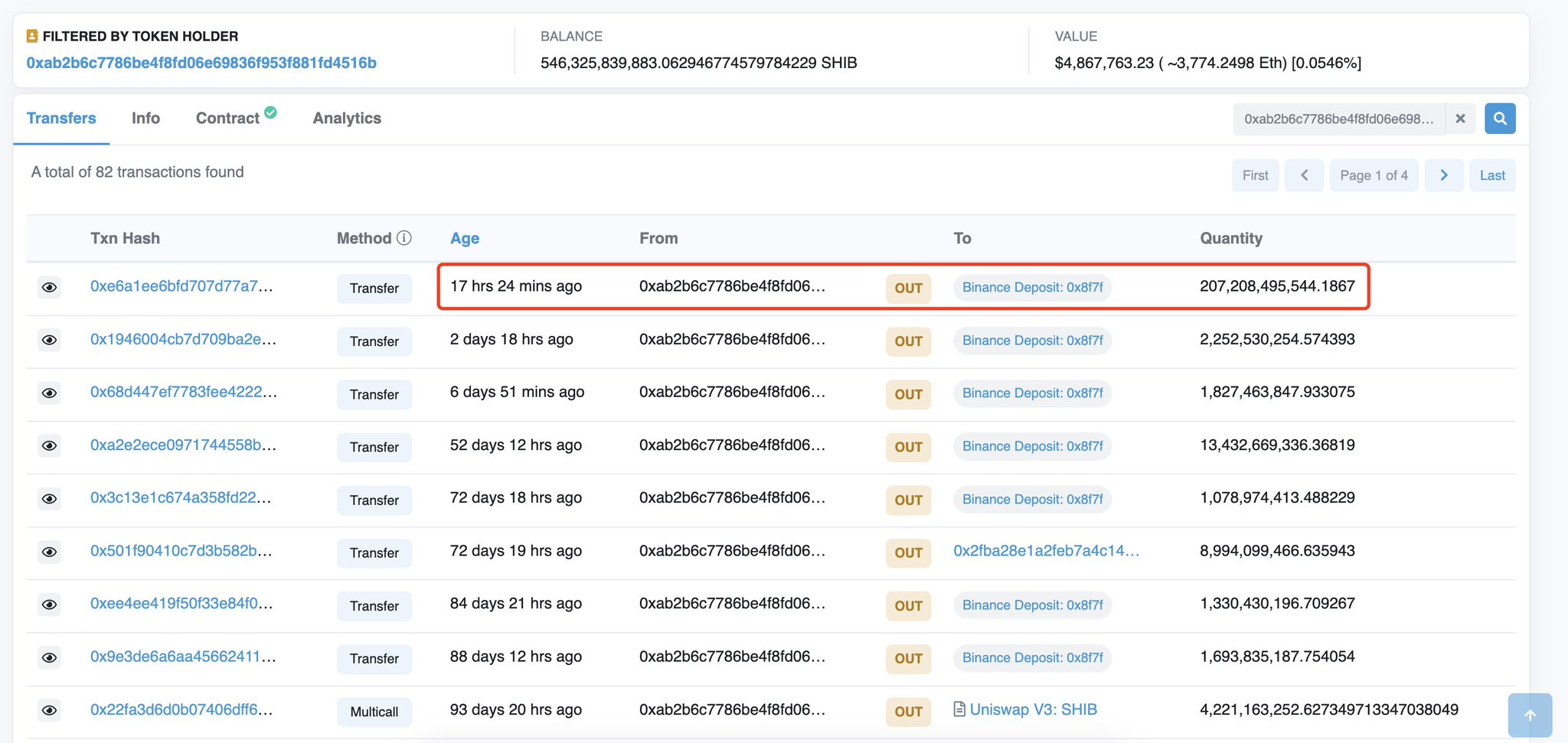Go to next page using right chevron
This screenshot has width=1568, height=743.
(1444, 175)
